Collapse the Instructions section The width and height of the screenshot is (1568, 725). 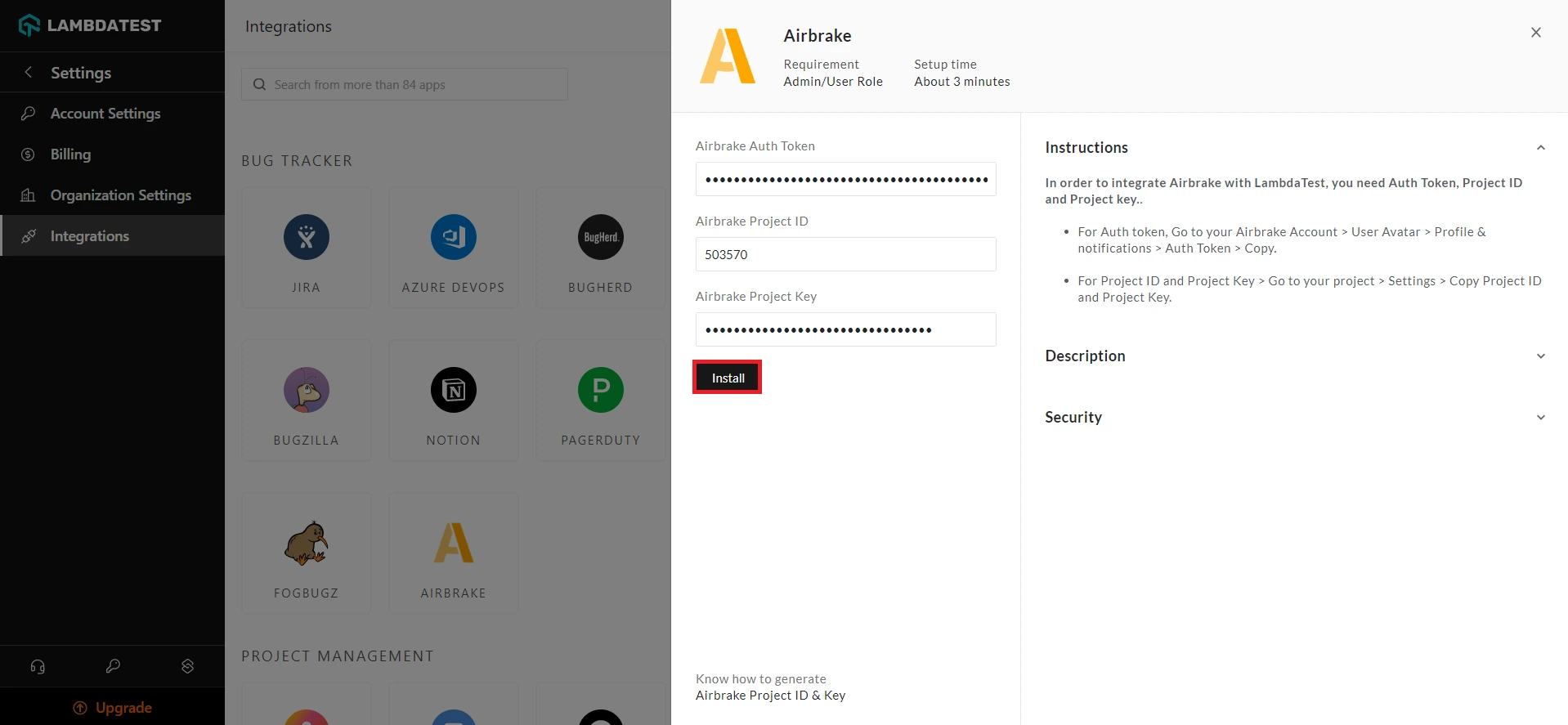1540,148
